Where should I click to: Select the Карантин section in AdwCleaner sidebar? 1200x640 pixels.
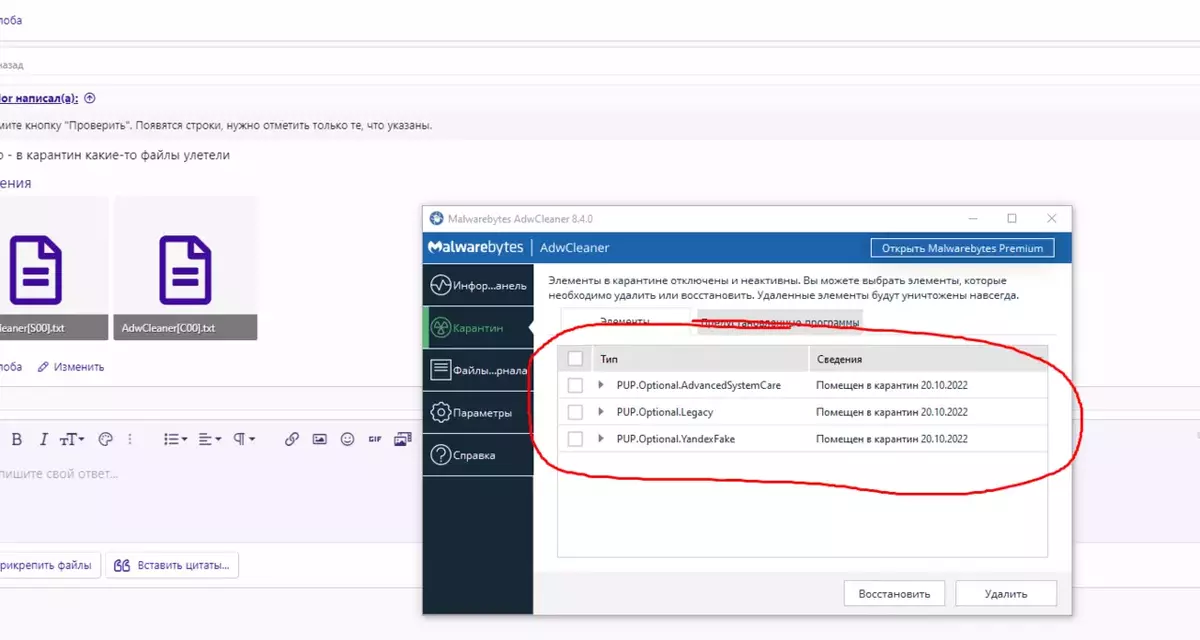[477, 327]
